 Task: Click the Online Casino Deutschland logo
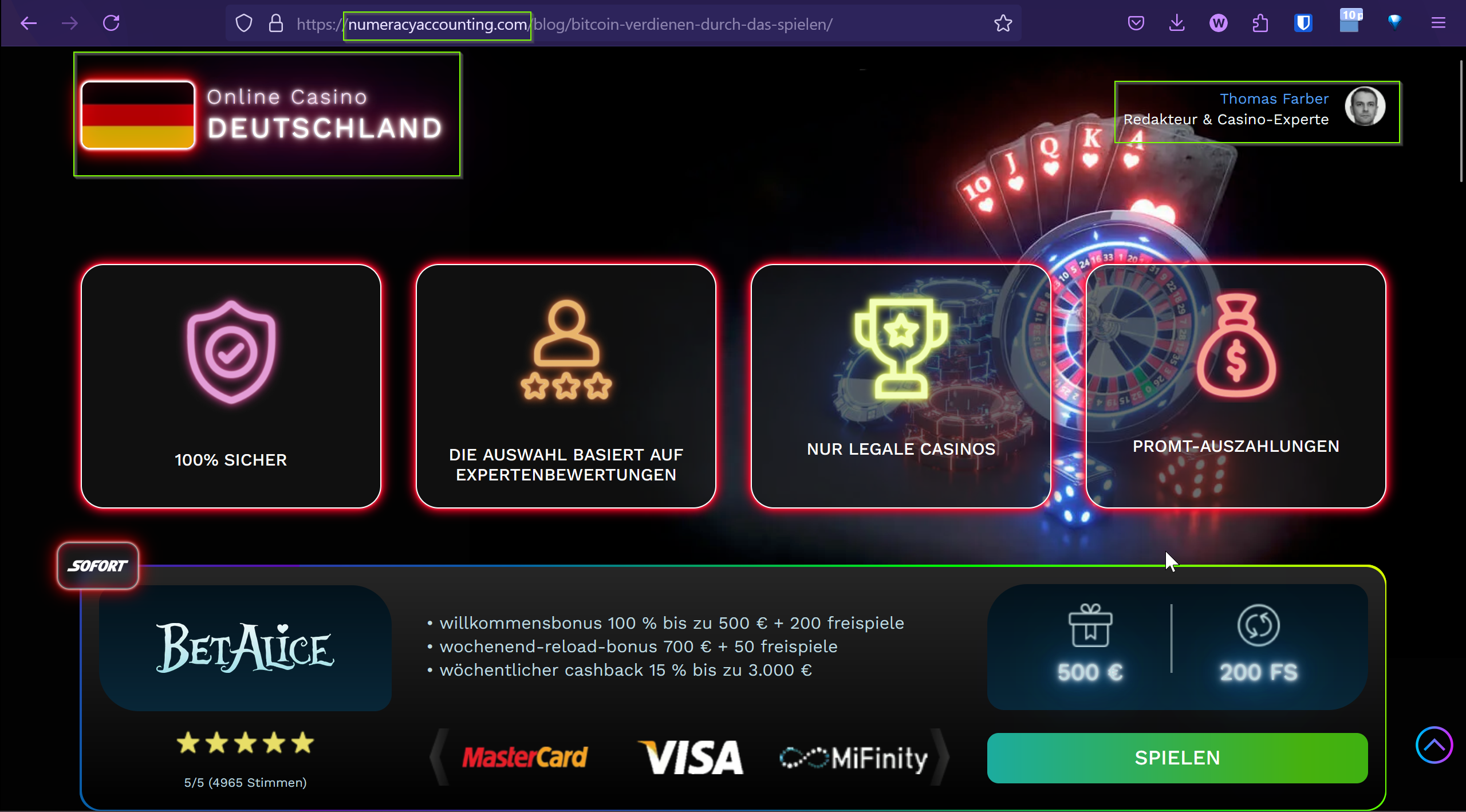[267, 114]
